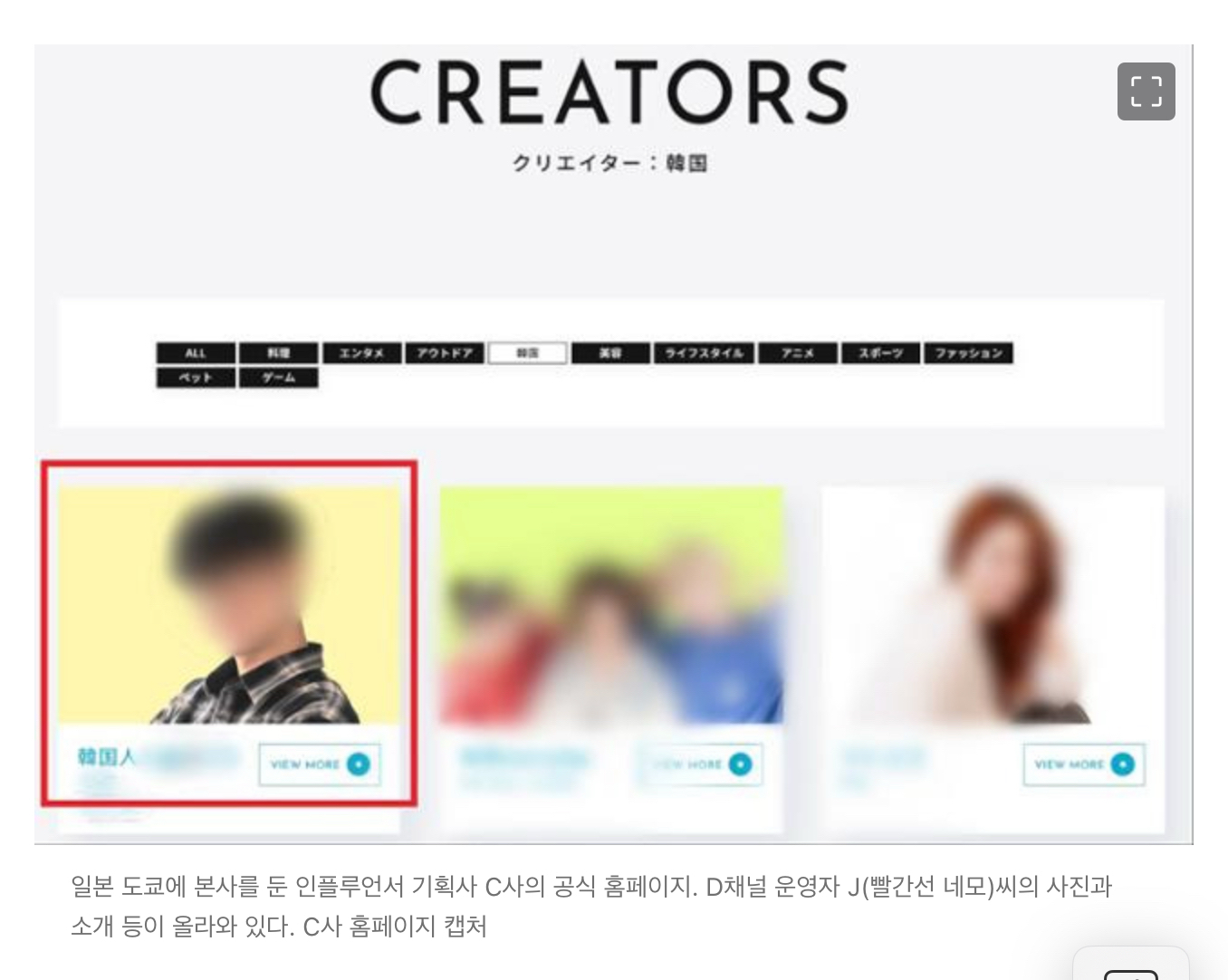Select the 美容 category filter
This screenshot has height=980, width=1228.
coord(610,353)
